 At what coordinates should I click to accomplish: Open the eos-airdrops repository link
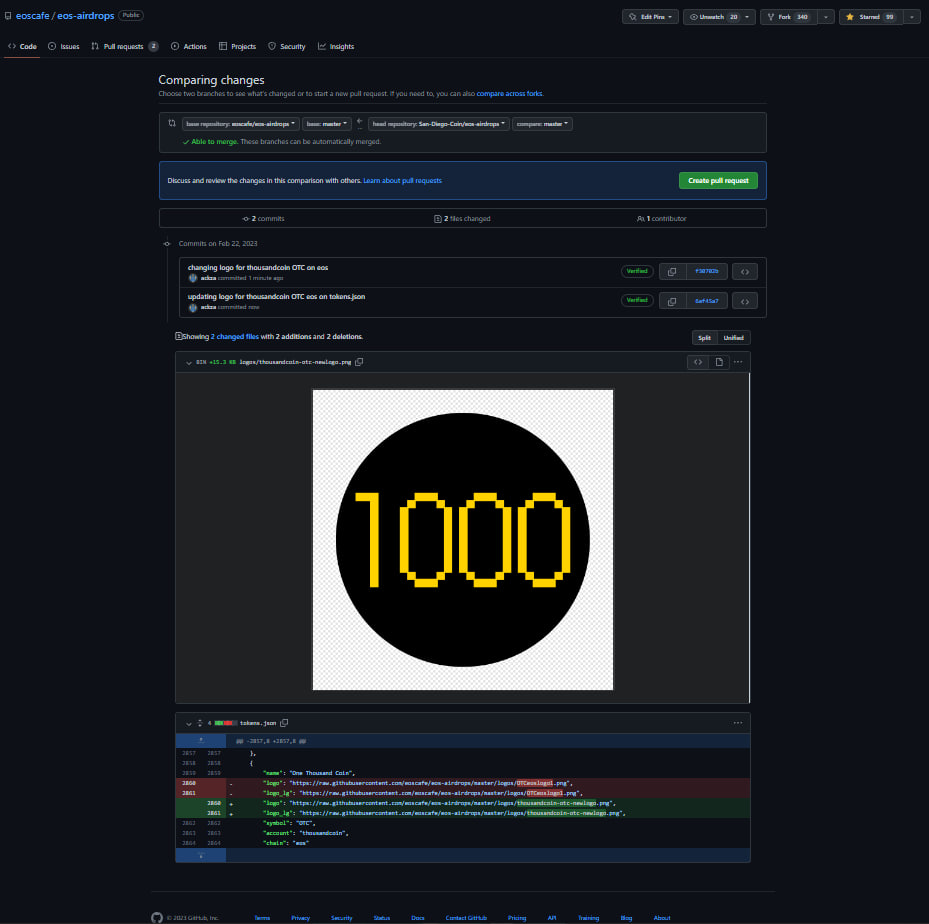click(85, 16)
